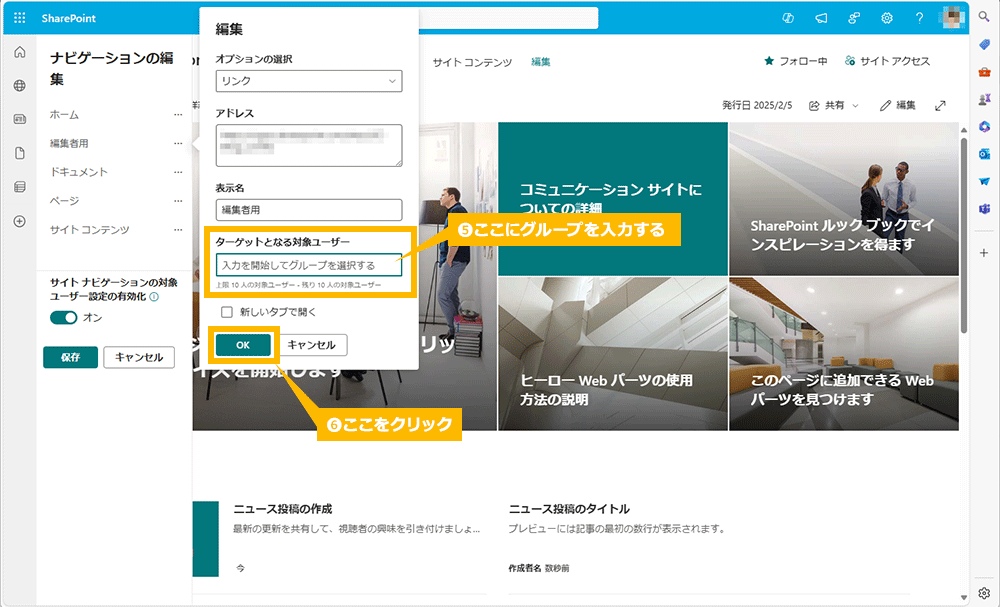Click the browser sidebar search icon
The width and height of the screenshot is (1000, 607).
[x=984, y=17]
